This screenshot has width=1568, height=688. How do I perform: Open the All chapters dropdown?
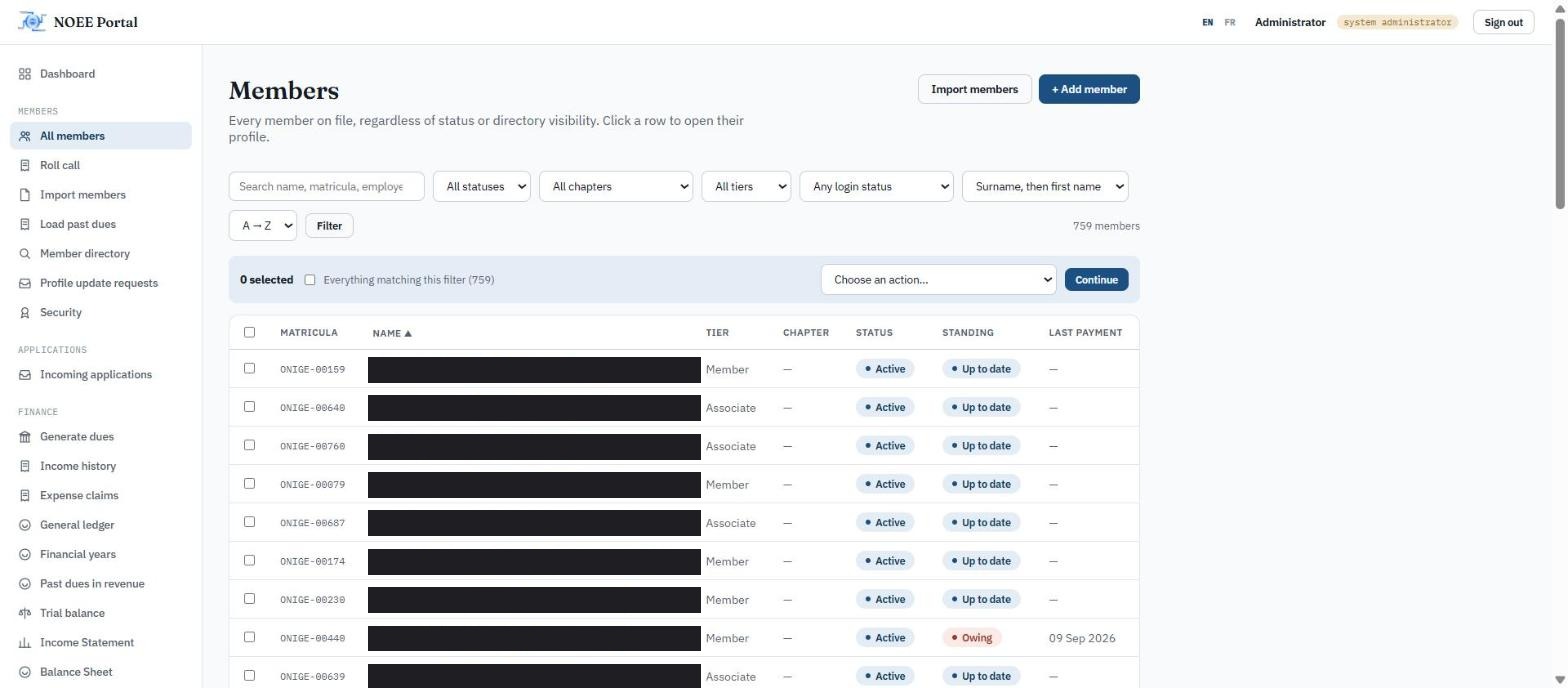pos(616,186)
